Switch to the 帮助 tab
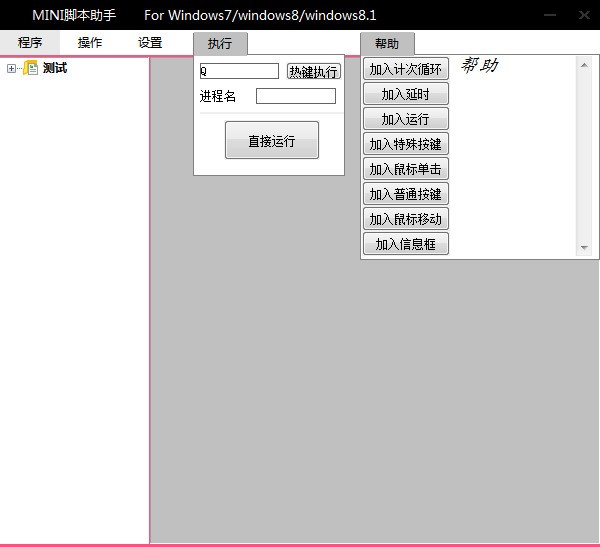 click(387, 44)
